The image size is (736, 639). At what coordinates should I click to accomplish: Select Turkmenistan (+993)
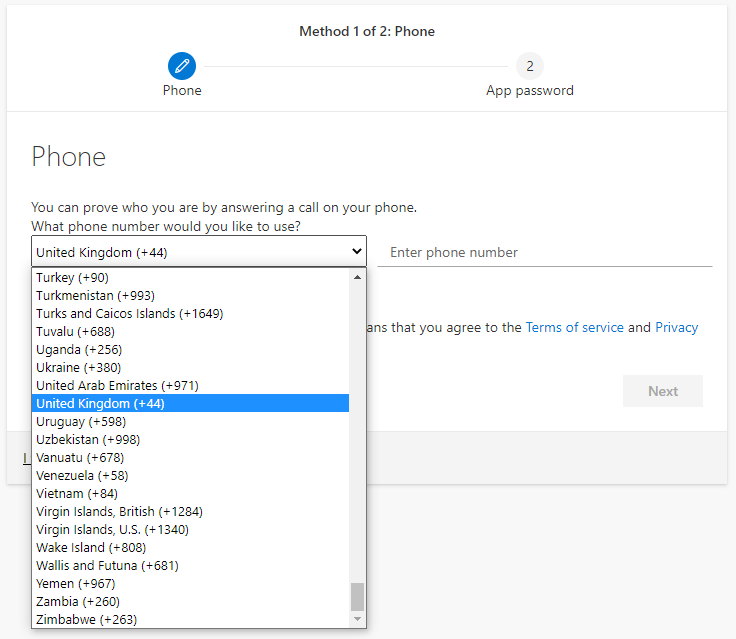(x=190, y=295)
